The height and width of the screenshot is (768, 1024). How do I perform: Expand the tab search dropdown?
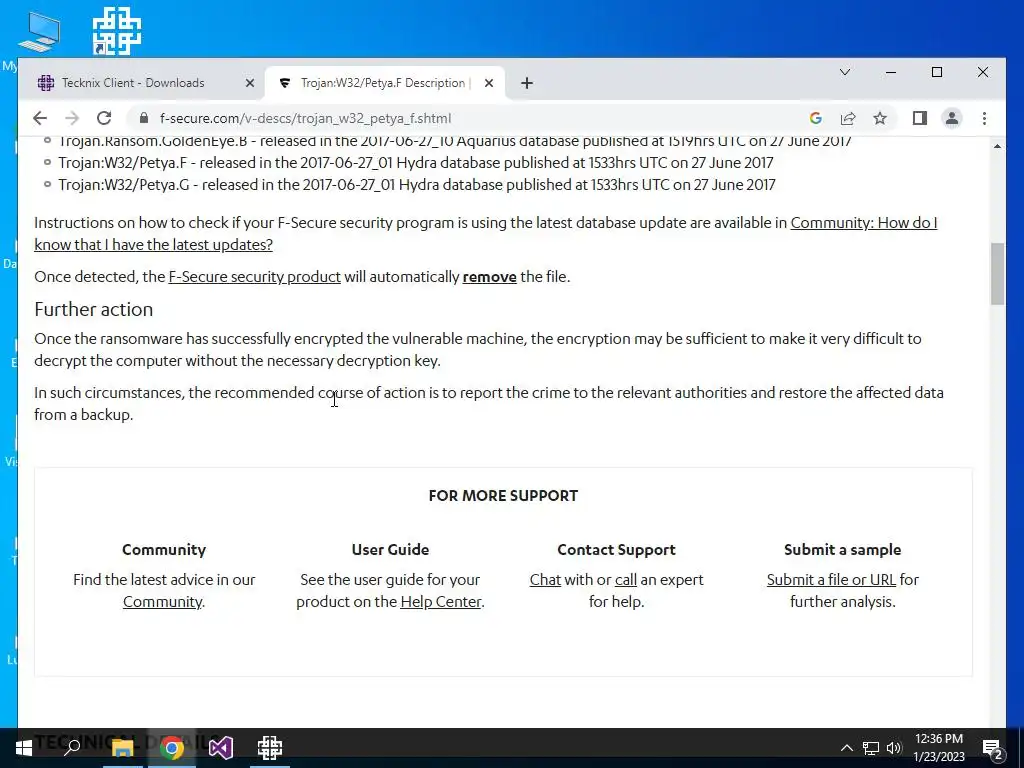click(844, 72)
